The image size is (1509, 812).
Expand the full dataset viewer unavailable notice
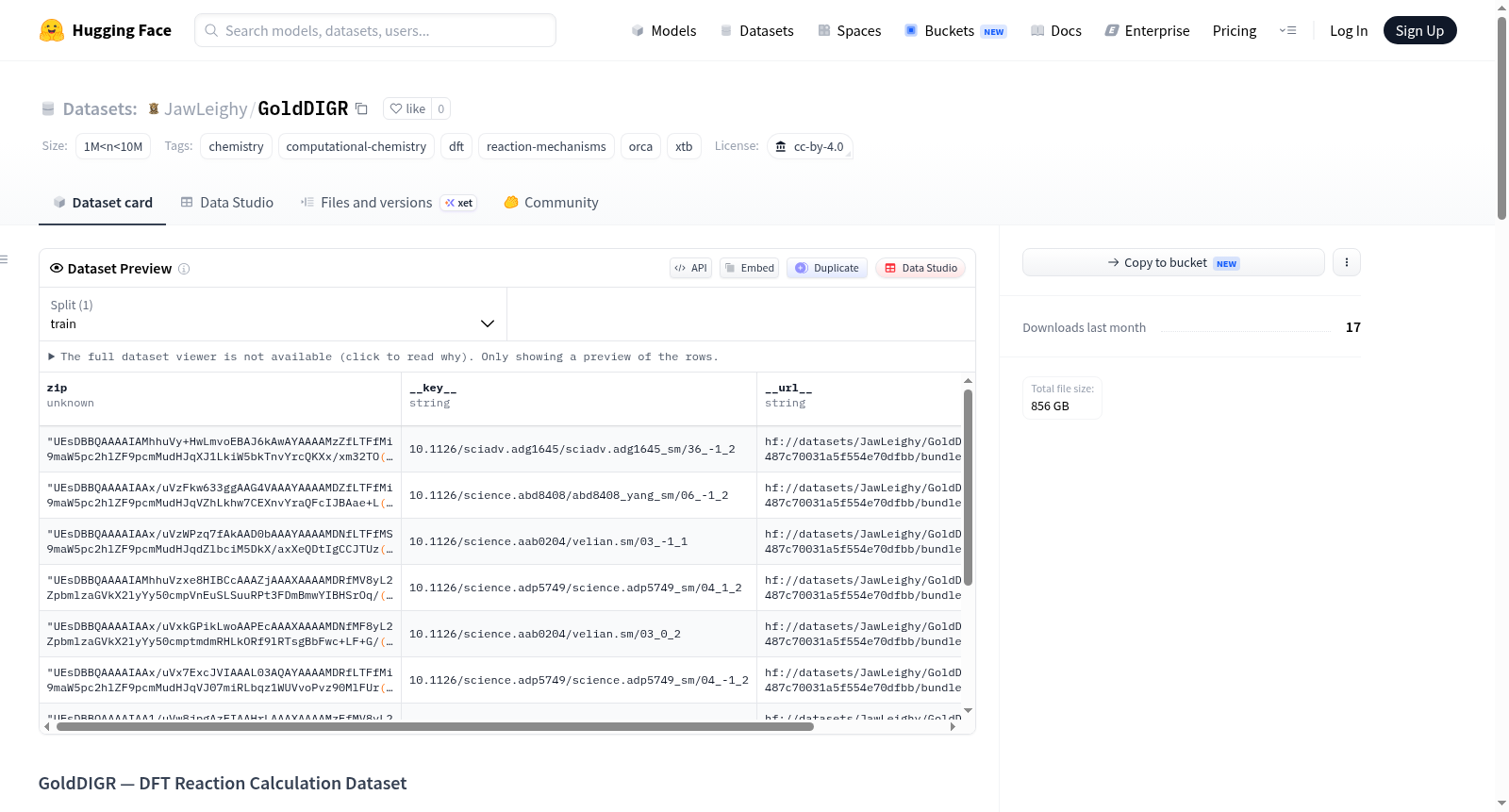[x=384, y=356]
